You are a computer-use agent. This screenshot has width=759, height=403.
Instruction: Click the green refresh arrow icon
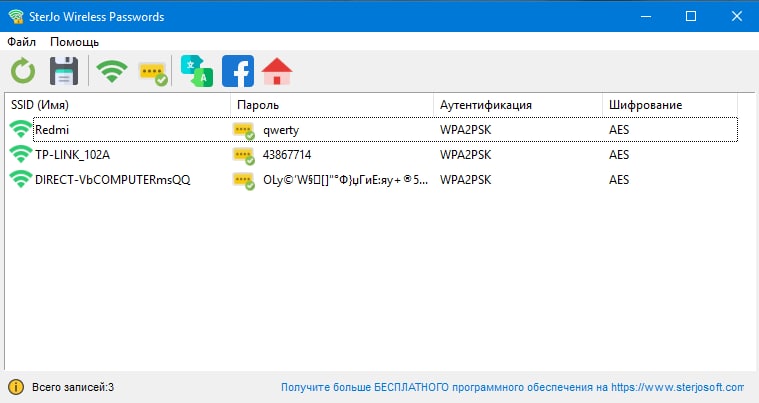pos(23,71)
